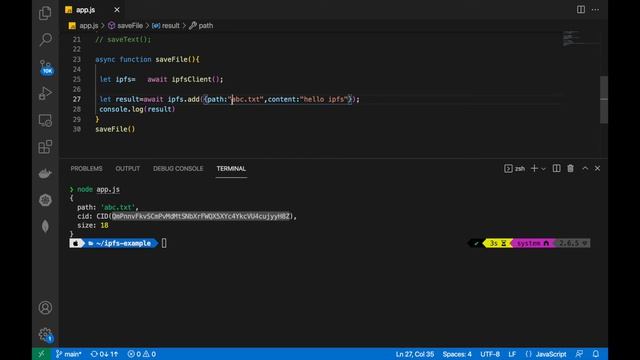Open Source Control view with 10K badge

tap(46, 67)
